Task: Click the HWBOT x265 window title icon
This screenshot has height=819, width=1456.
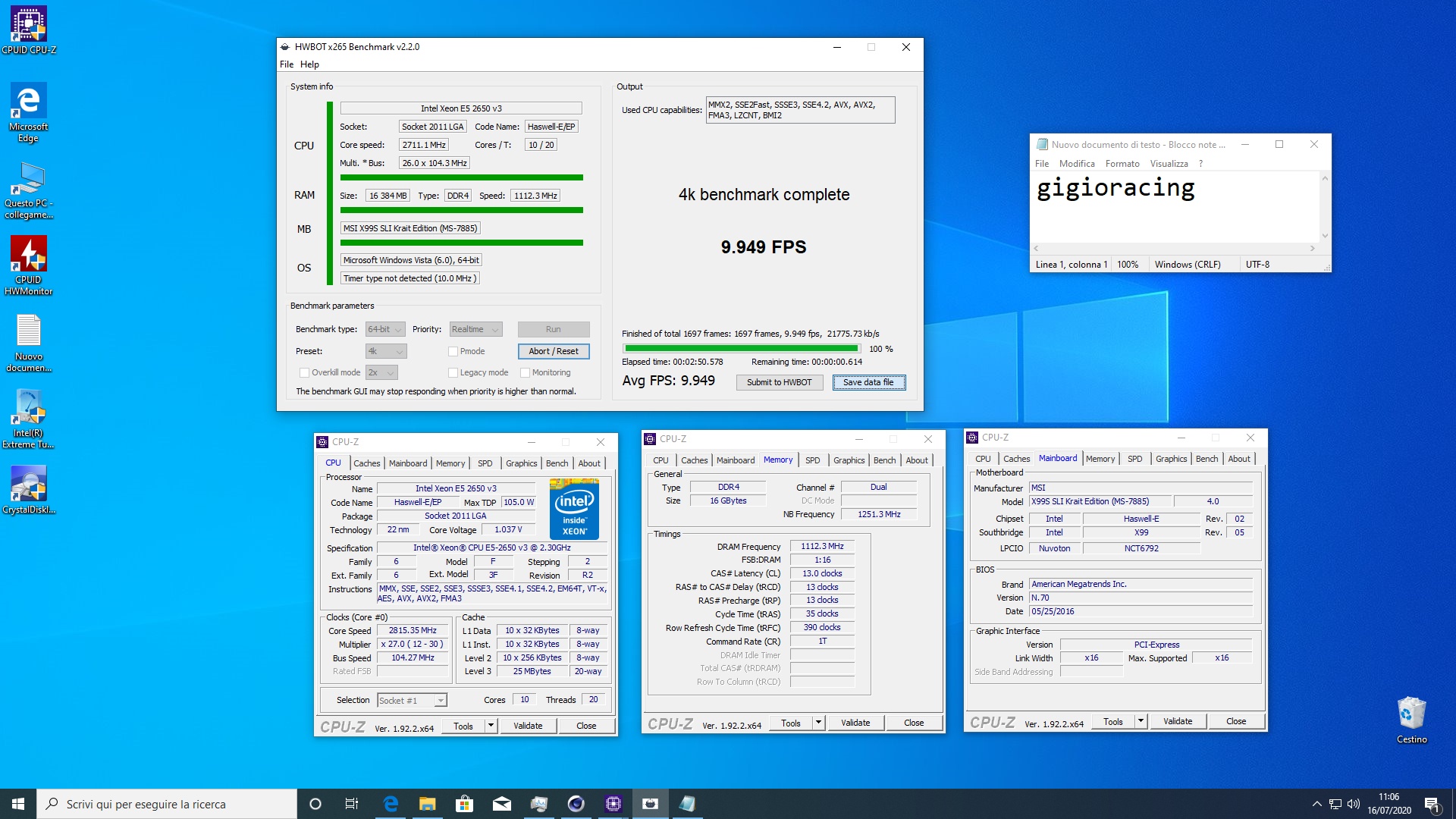Action: click(x=285, y=47)
